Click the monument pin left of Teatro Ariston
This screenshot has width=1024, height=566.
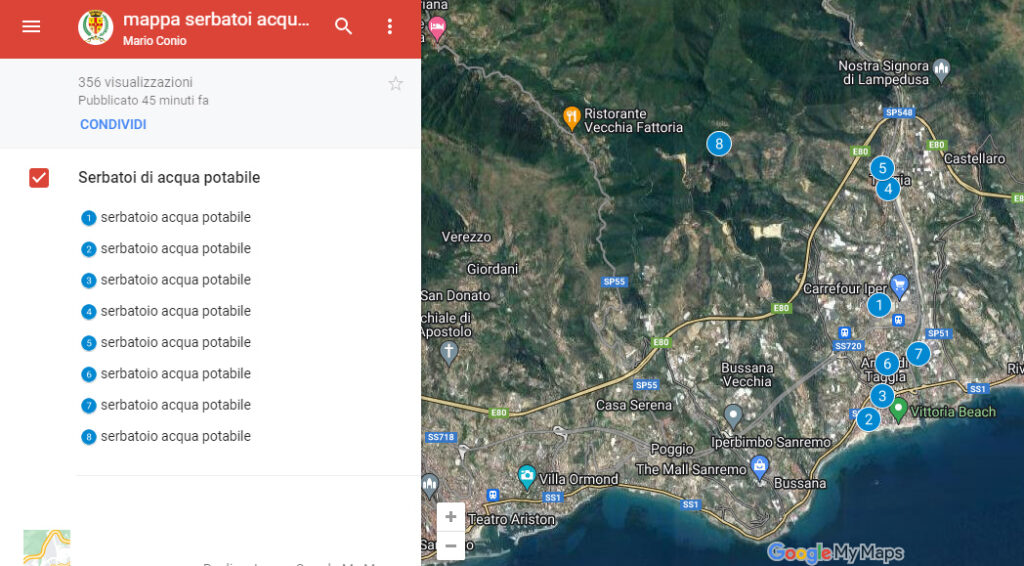(430, 486)
